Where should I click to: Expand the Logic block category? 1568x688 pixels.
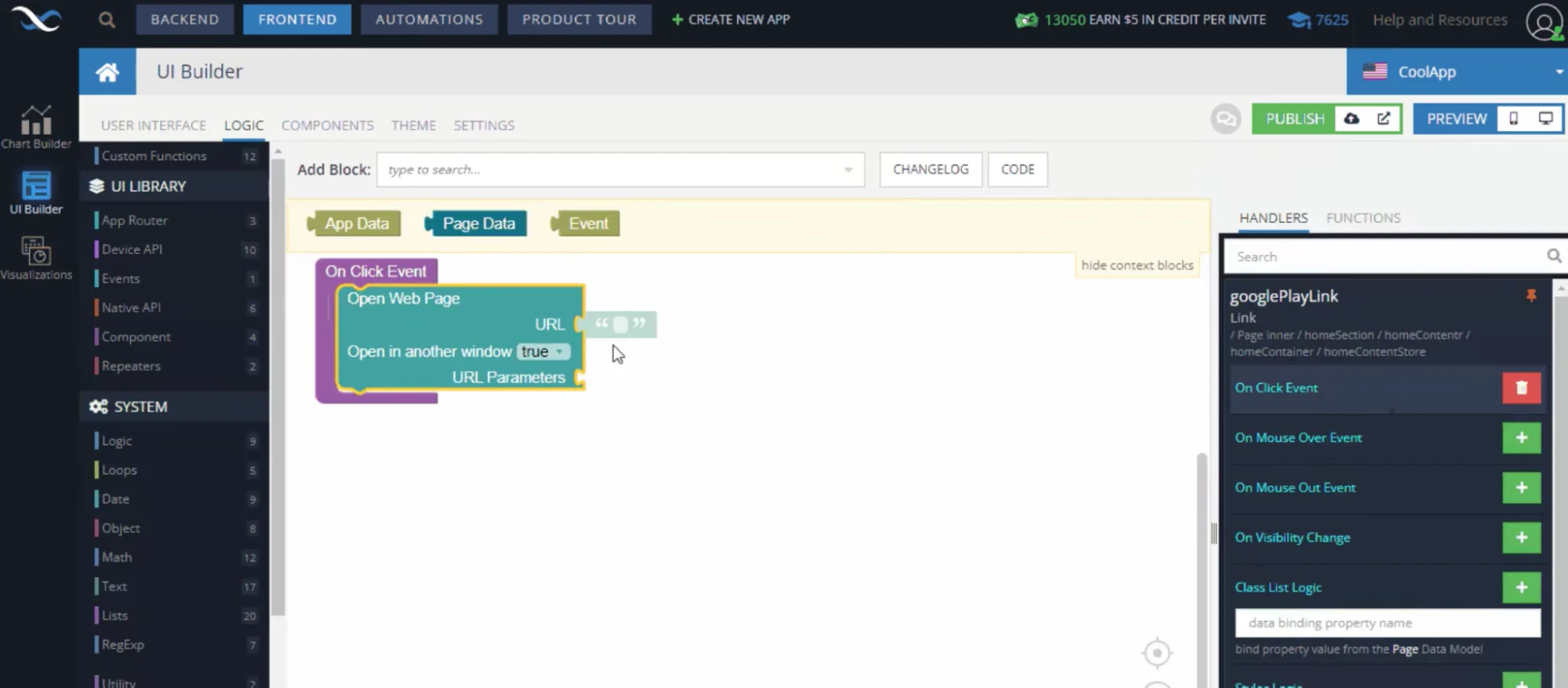[176, 441]
